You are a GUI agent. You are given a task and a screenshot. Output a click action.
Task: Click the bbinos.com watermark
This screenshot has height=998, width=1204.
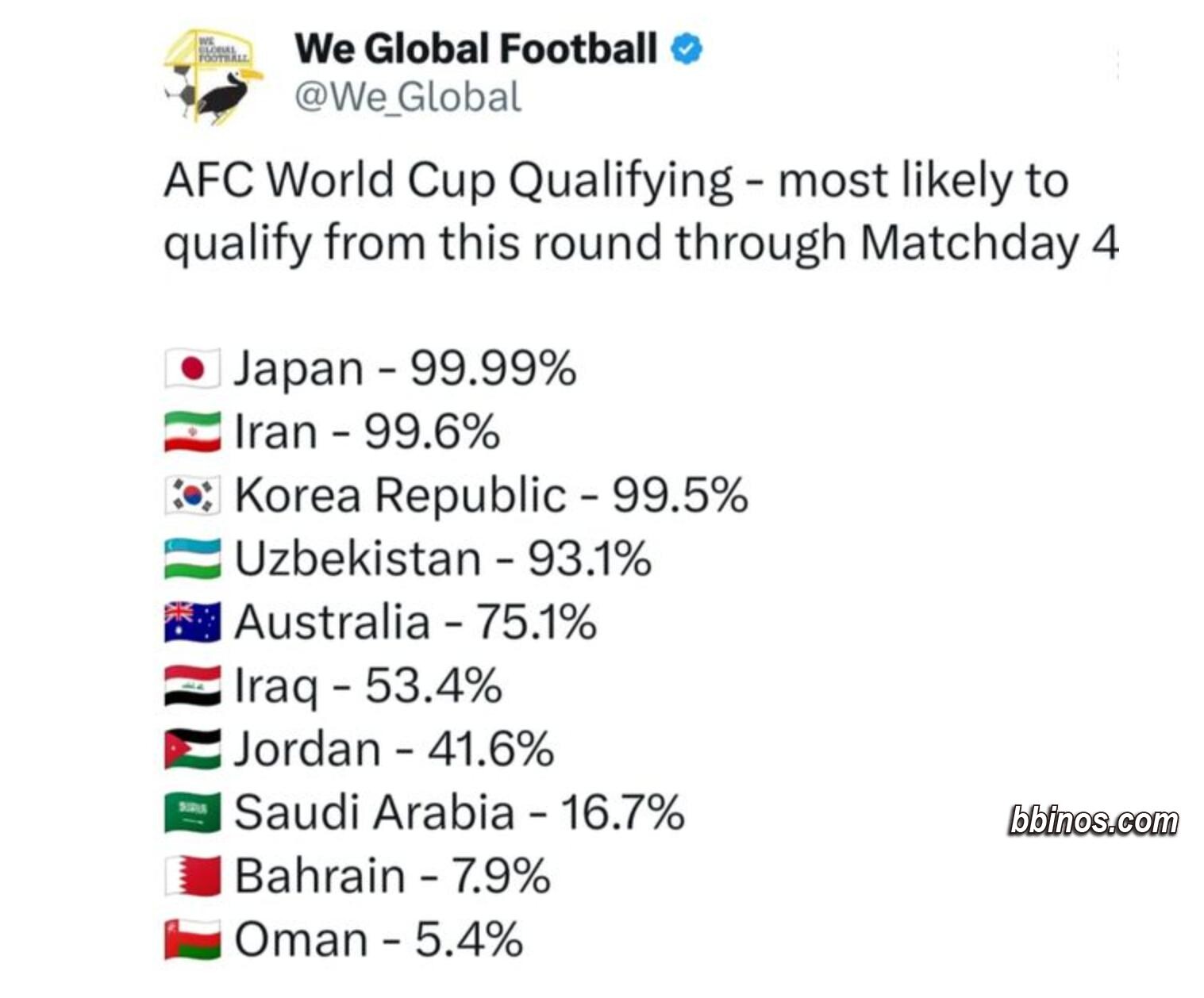[x=1094, y=820]
